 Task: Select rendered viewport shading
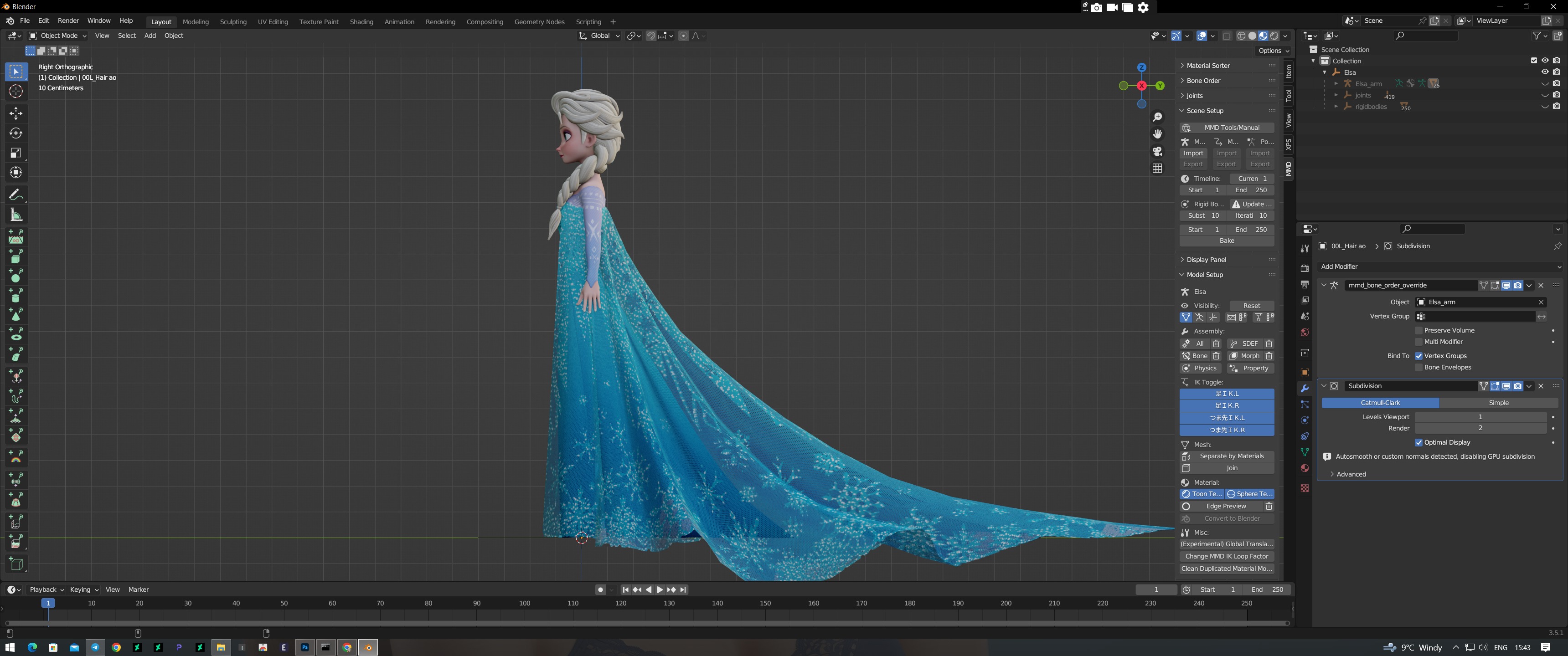[1274, 36]
